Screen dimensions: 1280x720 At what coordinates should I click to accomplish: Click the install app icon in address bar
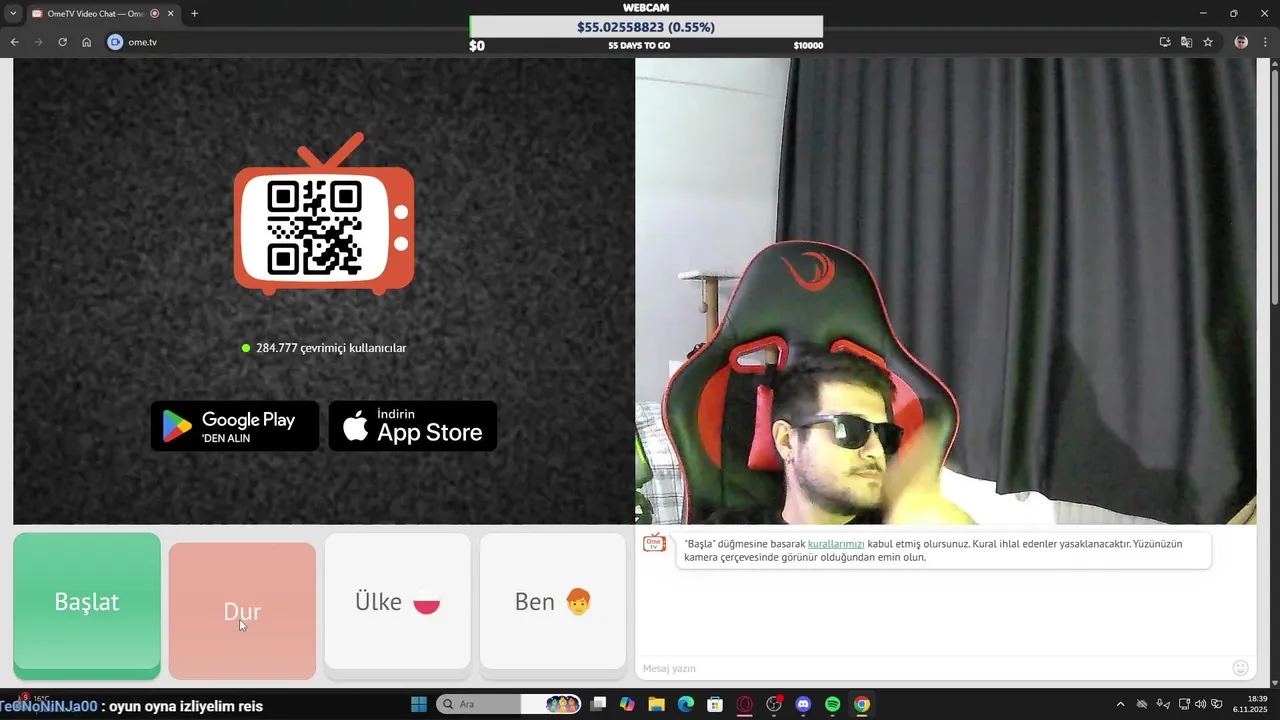1165,42
